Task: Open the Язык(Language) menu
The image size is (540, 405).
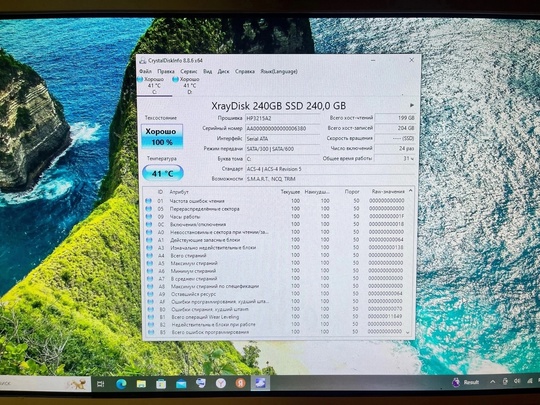Action: [279, 71]
